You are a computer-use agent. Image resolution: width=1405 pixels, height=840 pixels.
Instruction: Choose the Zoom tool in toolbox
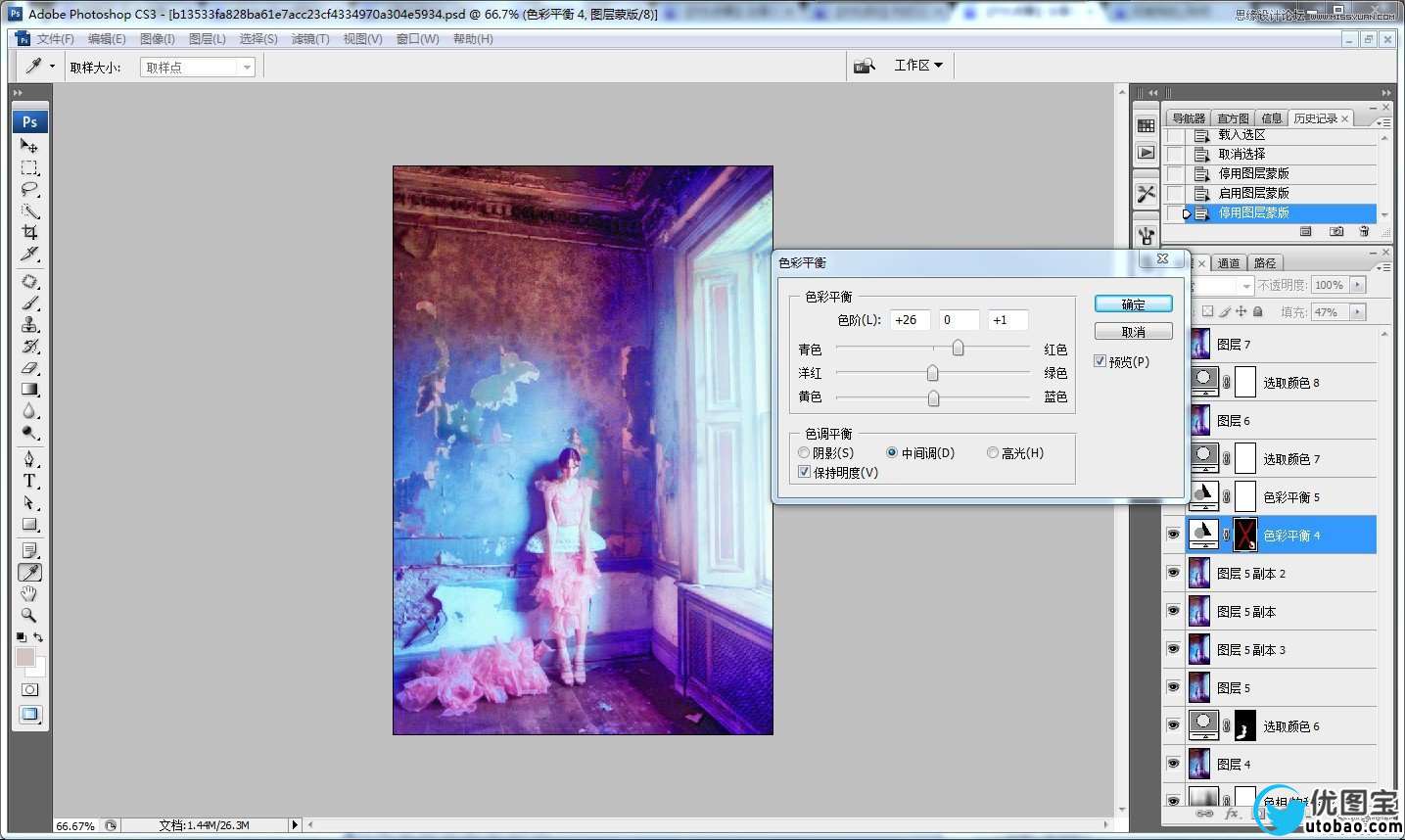pos(29,616)
